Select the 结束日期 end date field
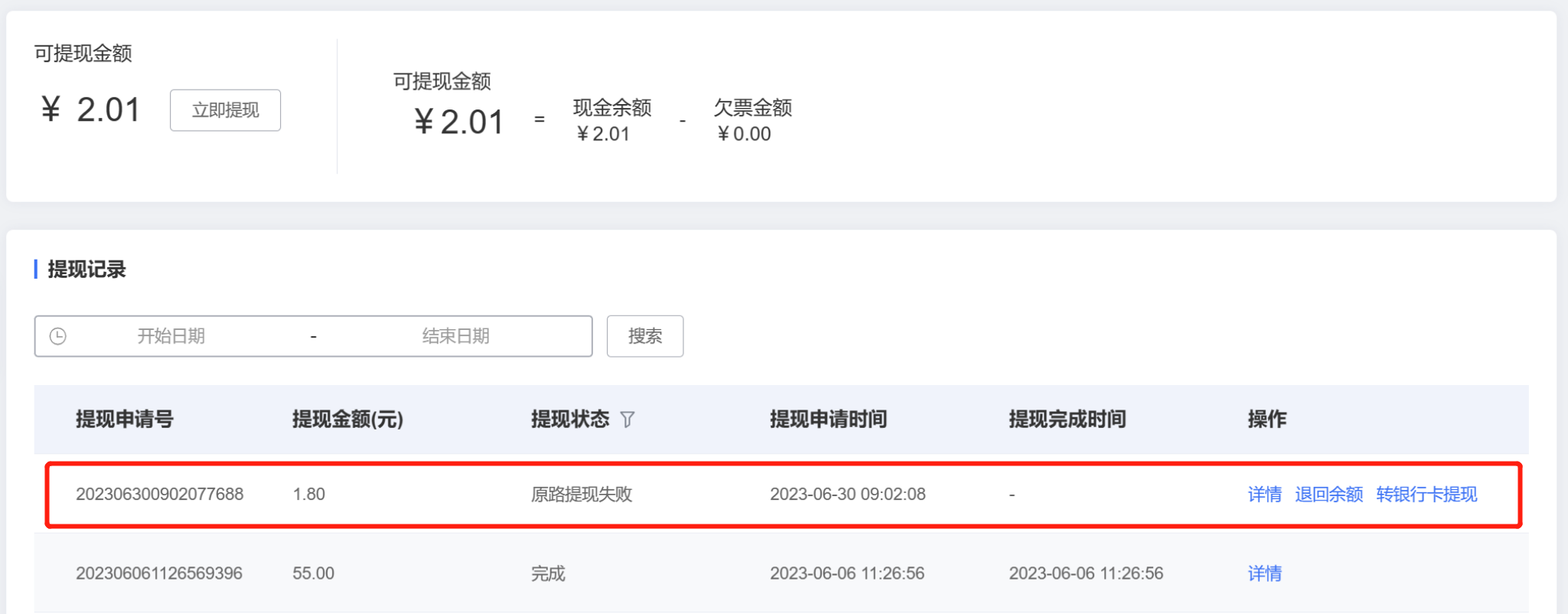Screen dimensions: 1568x614 click(456, 336)
